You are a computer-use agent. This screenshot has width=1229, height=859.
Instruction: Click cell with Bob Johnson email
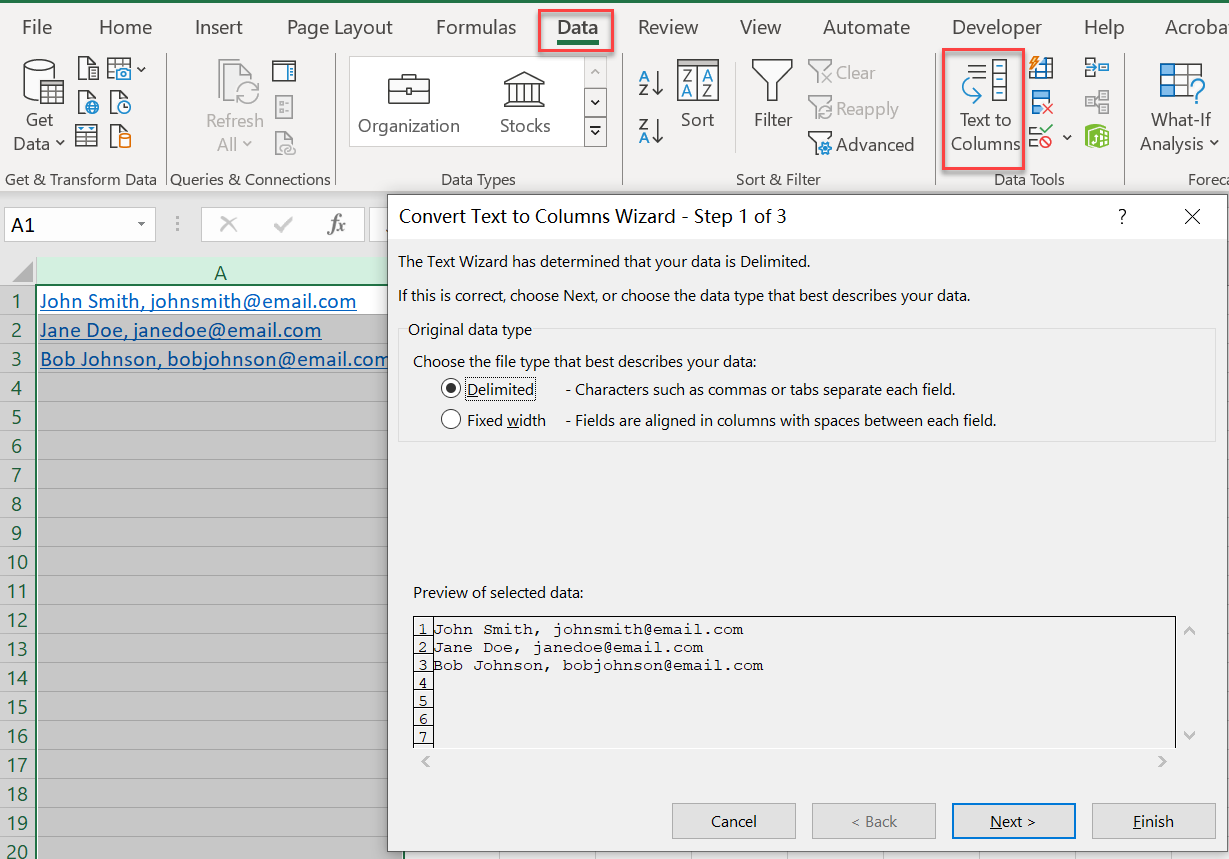pos(211,359)
